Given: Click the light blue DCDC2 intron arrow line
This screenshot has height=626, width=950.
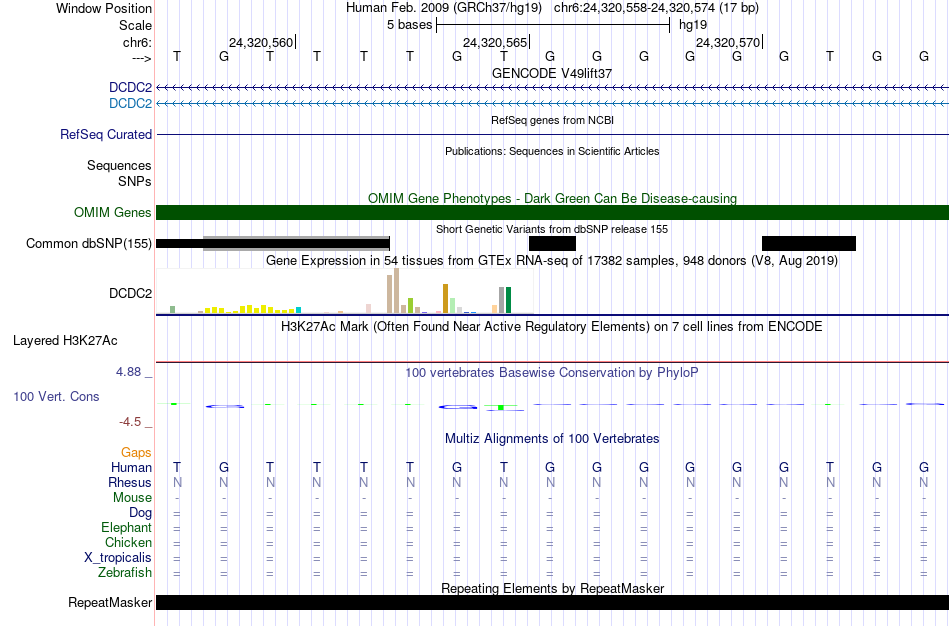Looking at the screenshot, I should 552,104.
